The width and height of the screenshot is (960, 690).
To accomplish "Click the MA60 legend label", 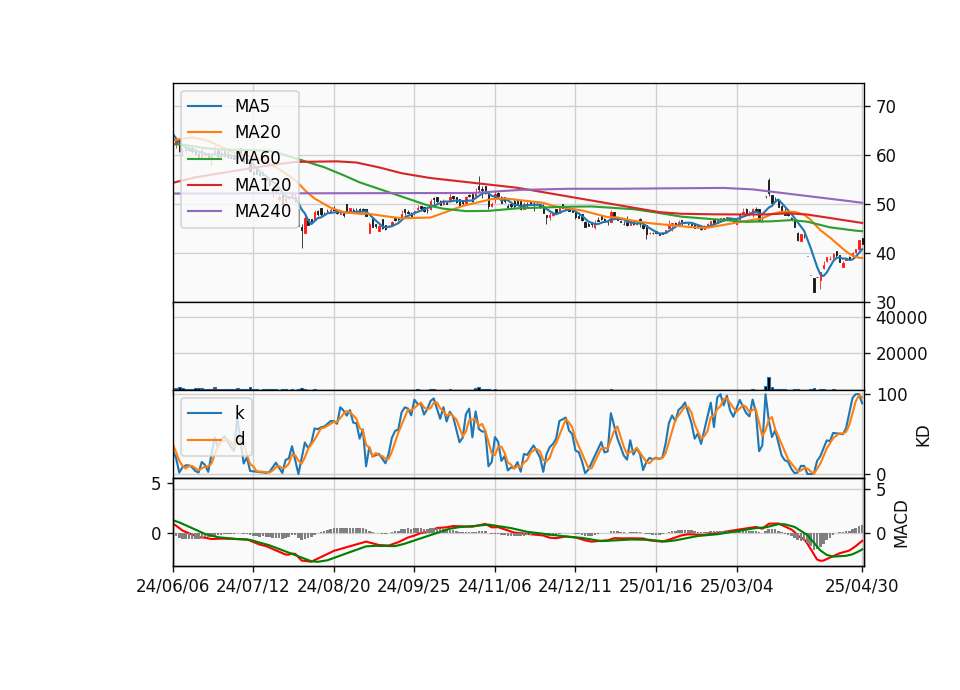I will (x=257, y=158).
